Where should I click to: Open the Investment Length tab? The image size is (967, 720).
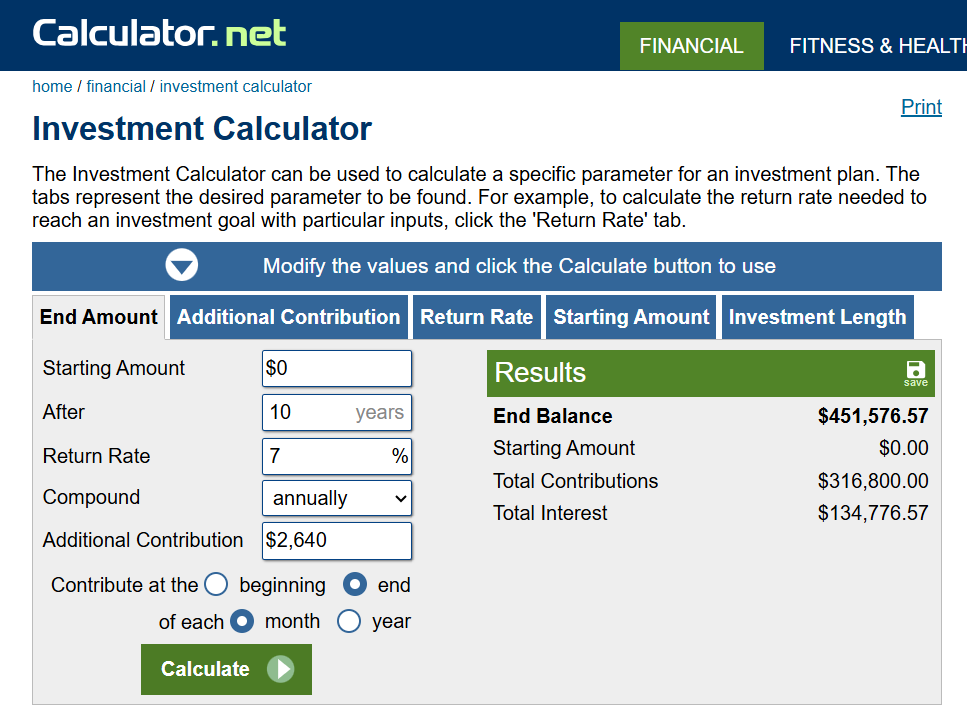[x=817, y=317]
